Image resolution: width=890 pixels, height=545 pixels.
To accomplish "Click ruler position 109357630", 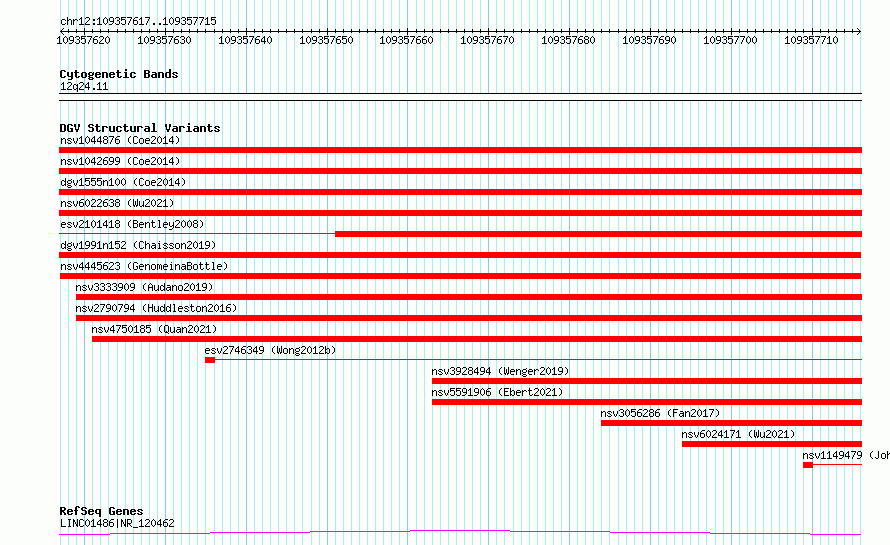I will [165, 40].
